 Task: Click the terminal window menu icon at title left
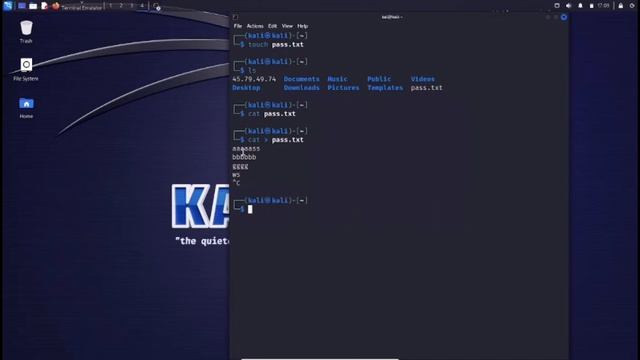point(235,17)
